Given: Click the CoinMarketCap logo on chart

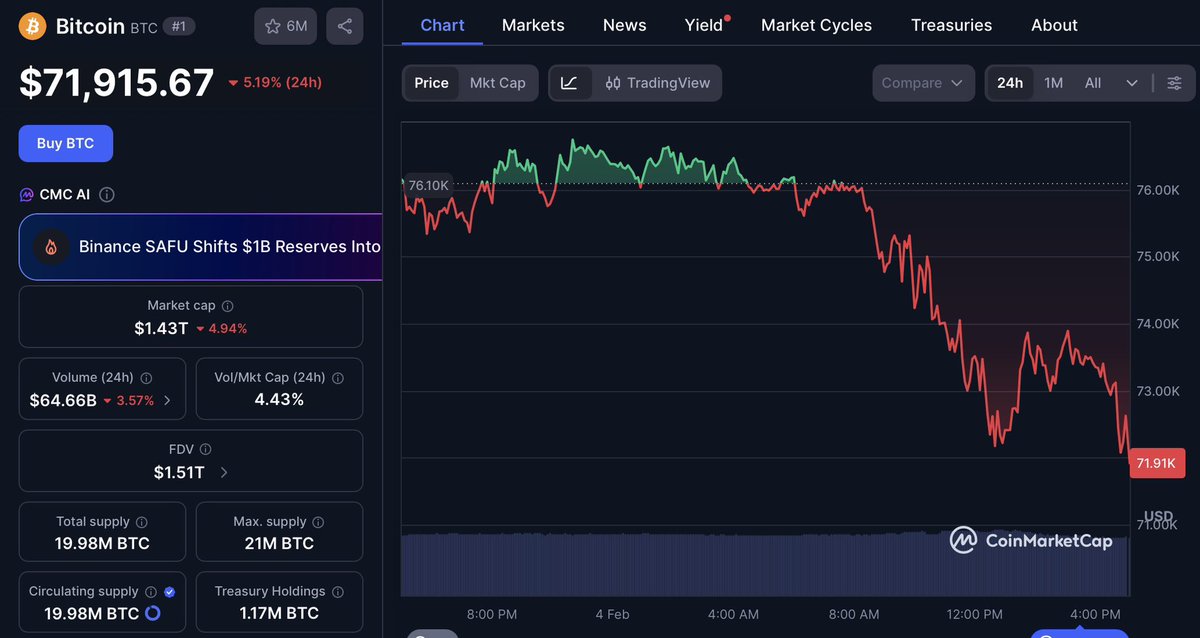Looking at the screenshot, I should [x=1031, y=541].
